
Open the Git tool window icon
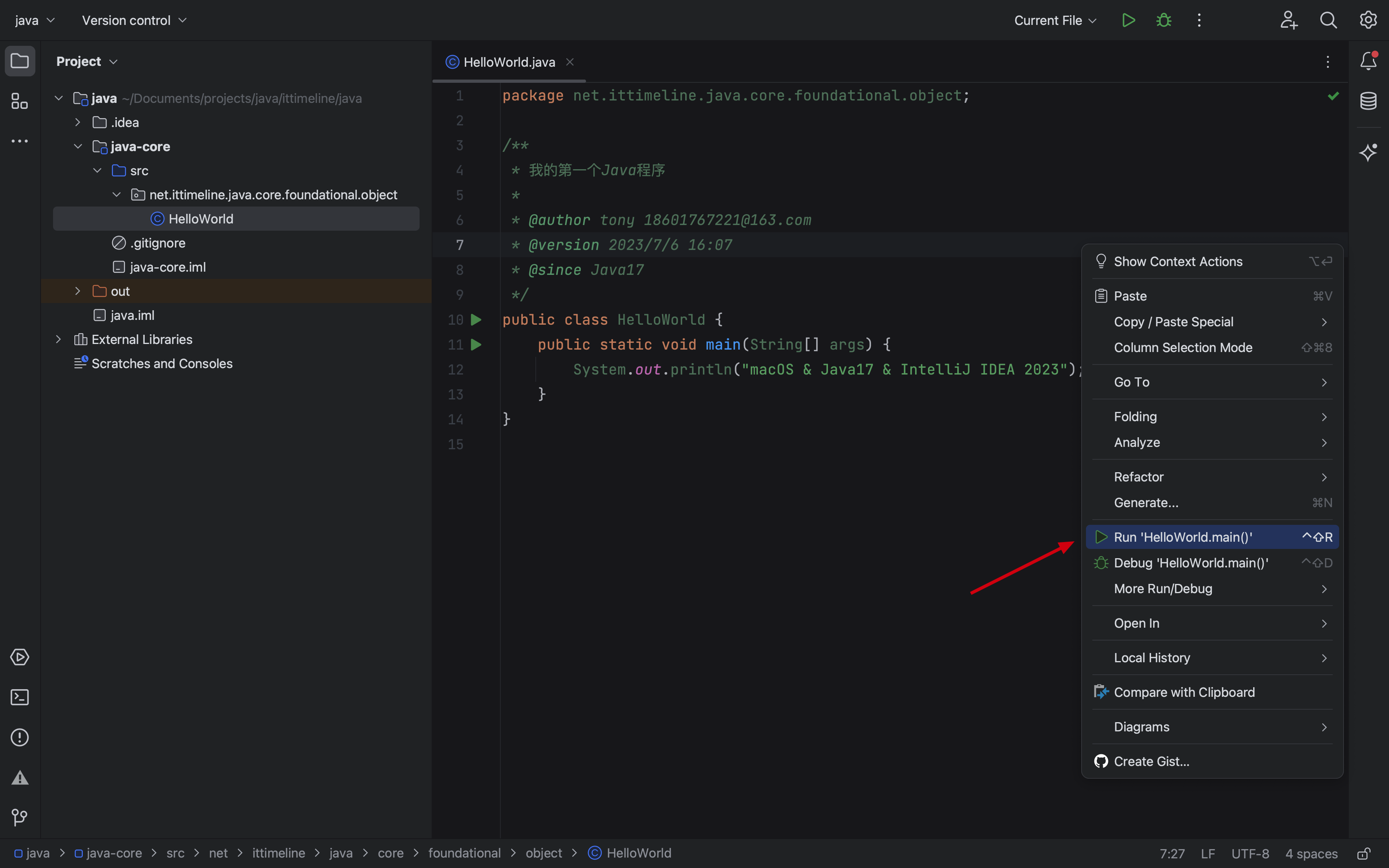pos(20,817)
